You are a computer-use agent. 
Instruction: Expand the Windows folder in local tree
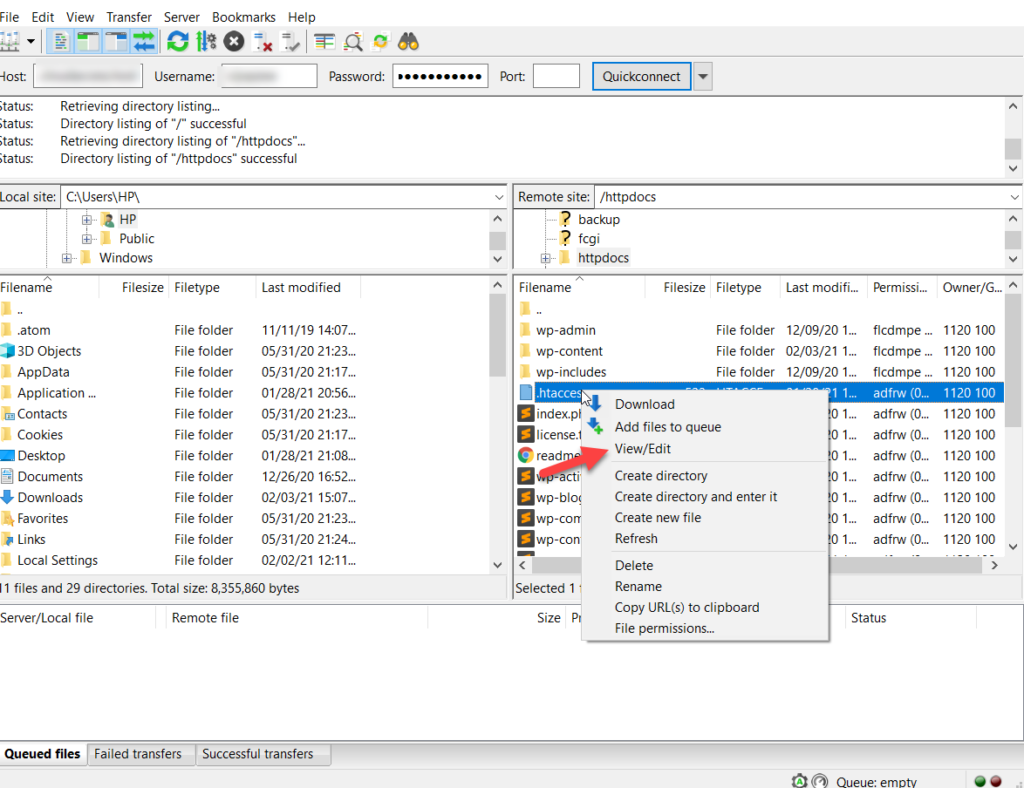click(67, 259)
